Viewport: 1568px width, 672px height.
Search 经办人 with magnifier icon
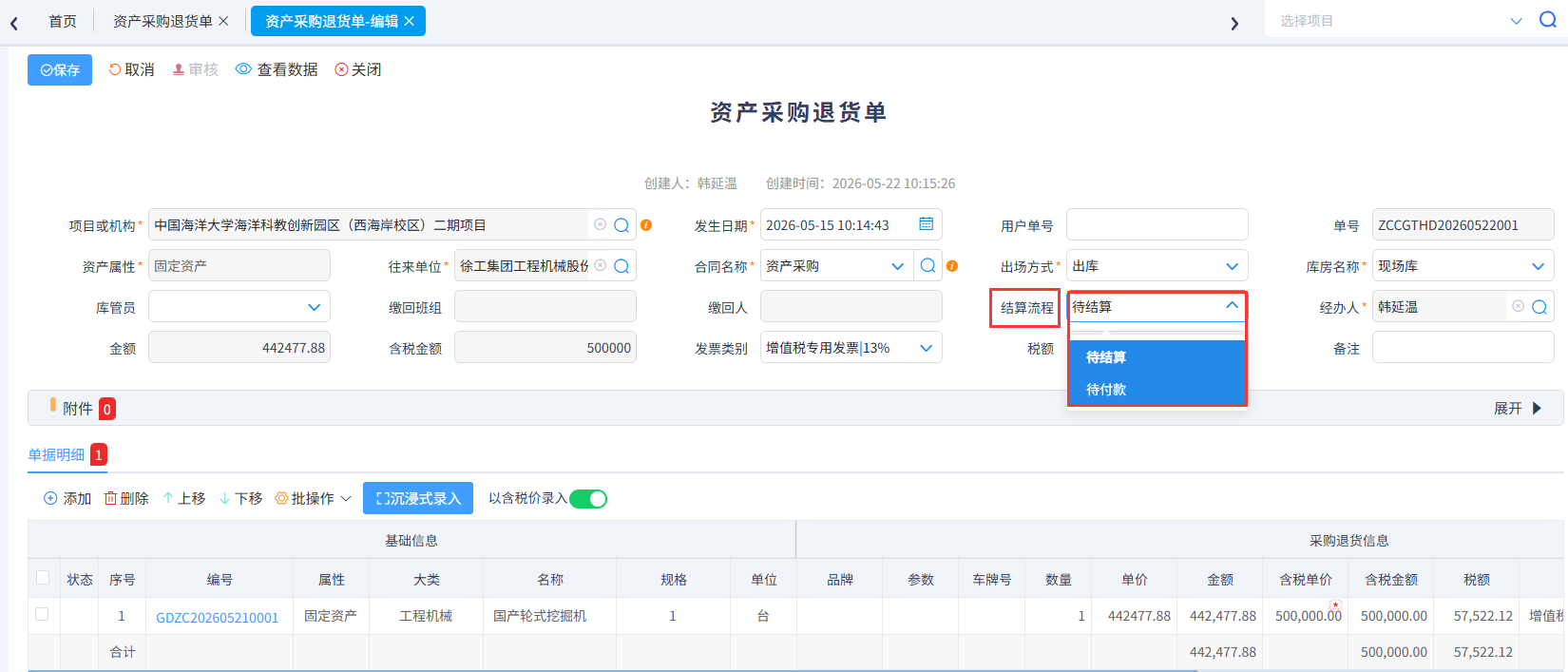coord(1539,307)
